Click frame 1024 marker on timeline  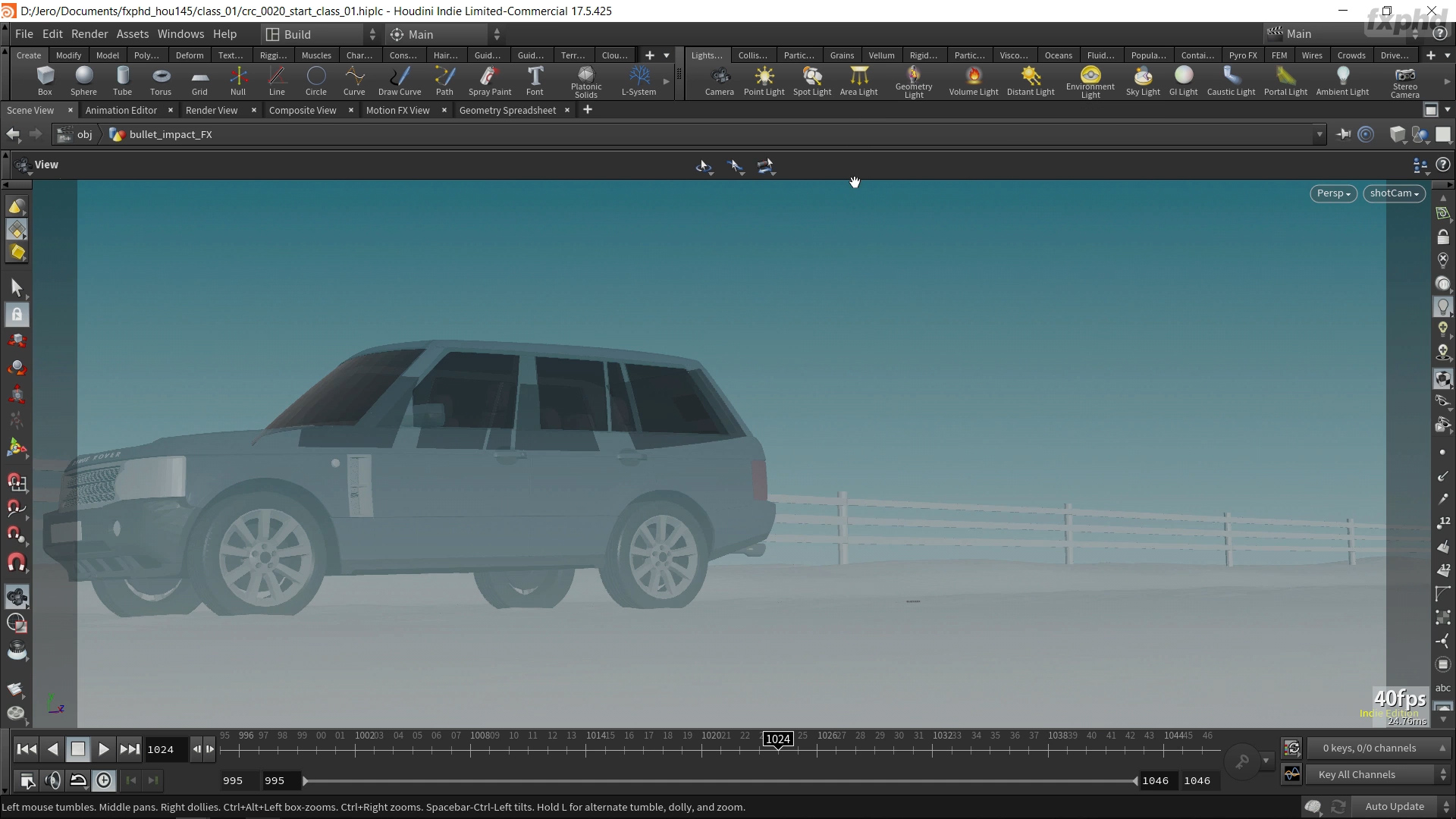(778, 739)
